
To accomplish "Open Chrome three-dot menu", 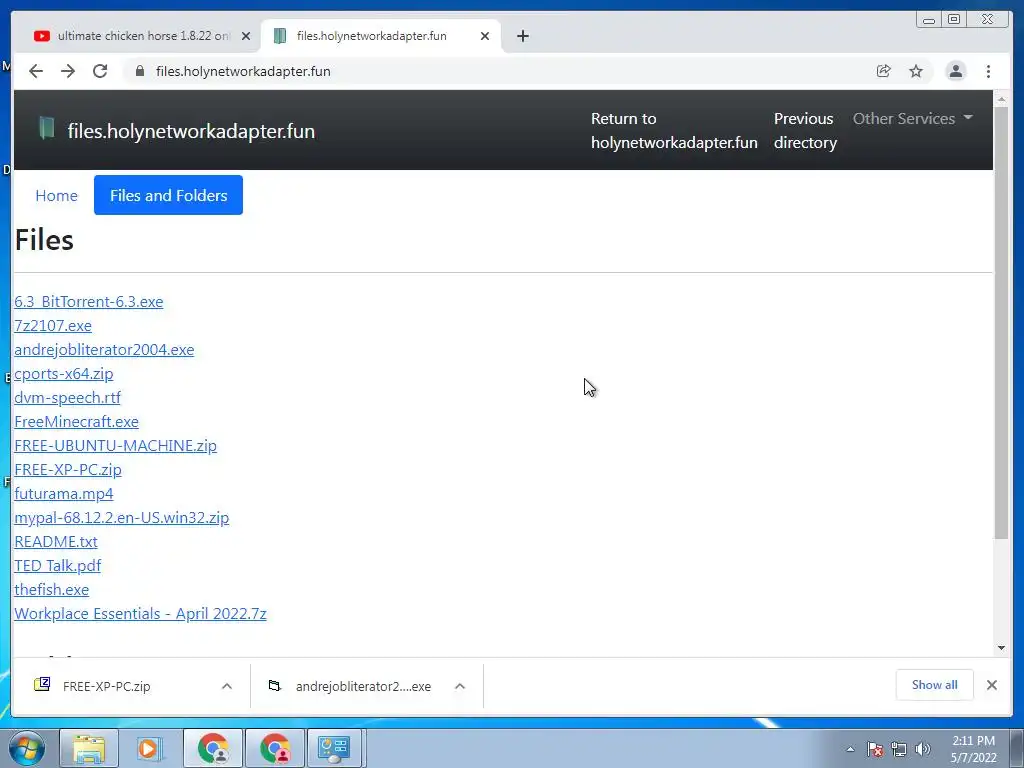I will [988, 71].
